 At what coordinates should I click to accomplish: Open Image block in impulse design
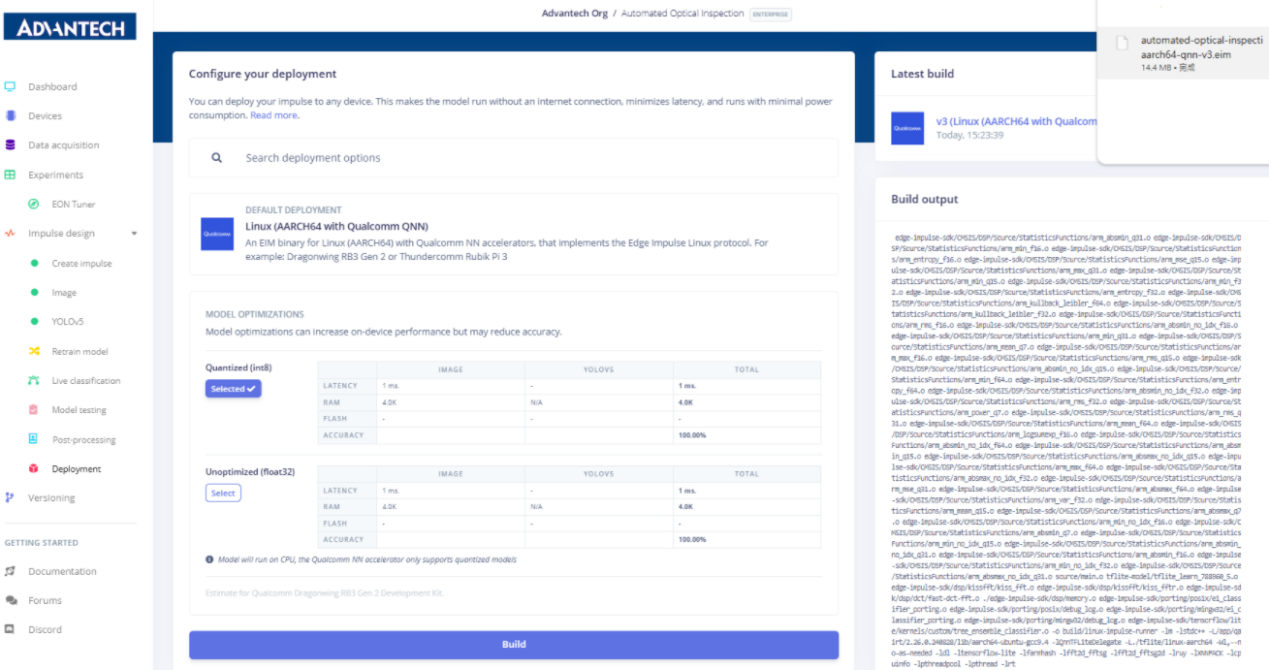pyautogui.click(x=64, y=293)
